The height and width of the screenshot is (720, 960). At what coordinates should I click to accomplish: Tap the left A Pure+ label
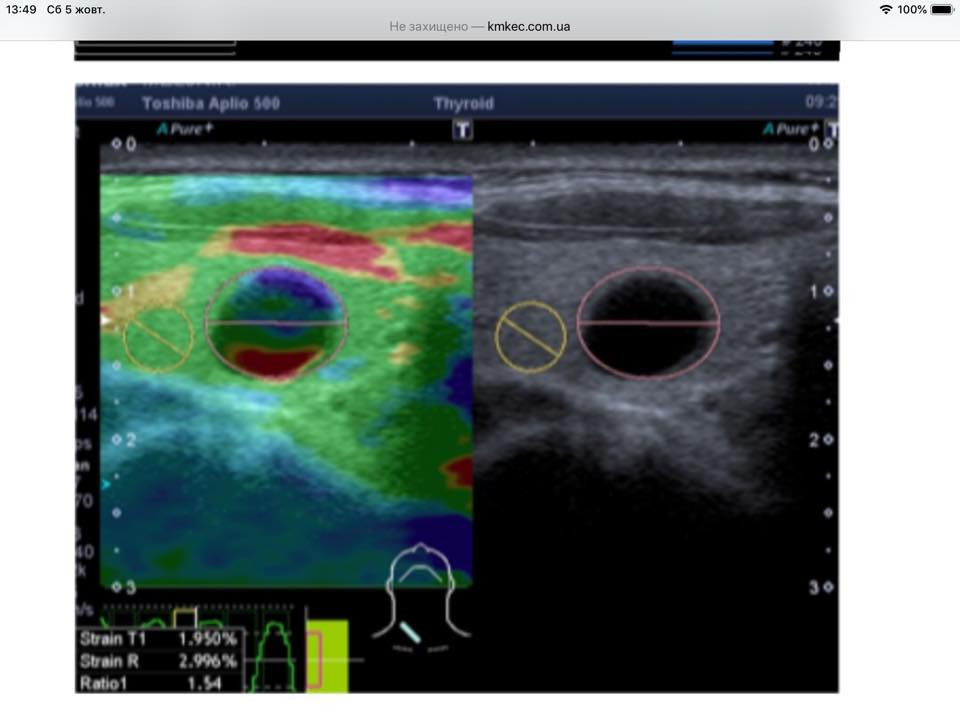[185, 129]
